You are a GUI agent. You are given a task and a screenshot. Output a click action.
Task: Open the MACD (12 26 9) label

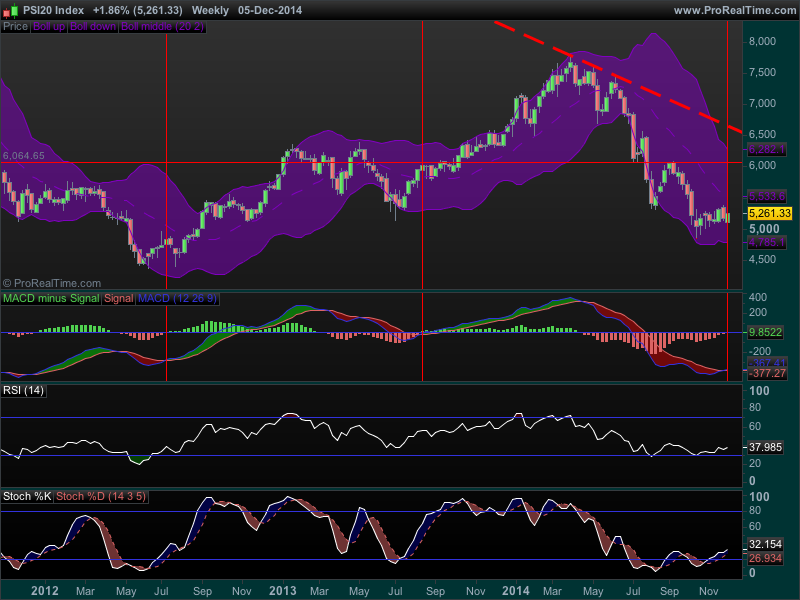tap(178, 298)
